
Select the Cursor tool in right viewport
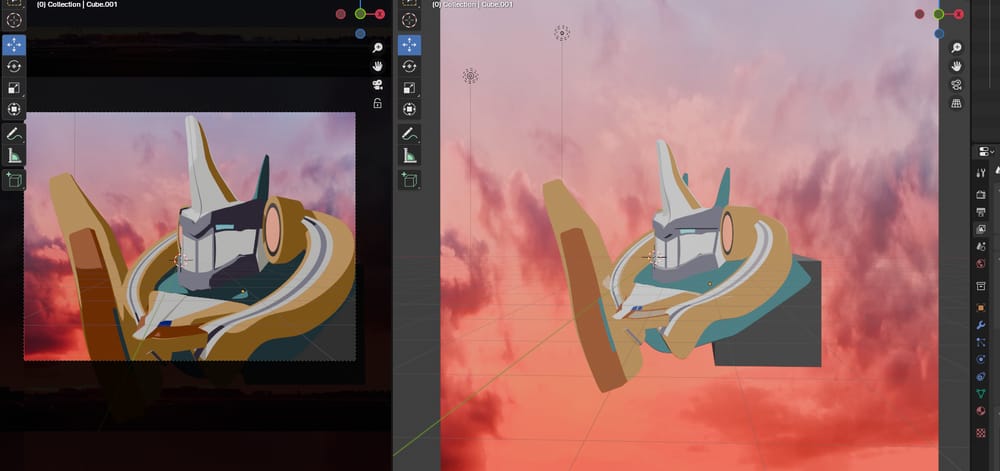(x=409, y=20)
